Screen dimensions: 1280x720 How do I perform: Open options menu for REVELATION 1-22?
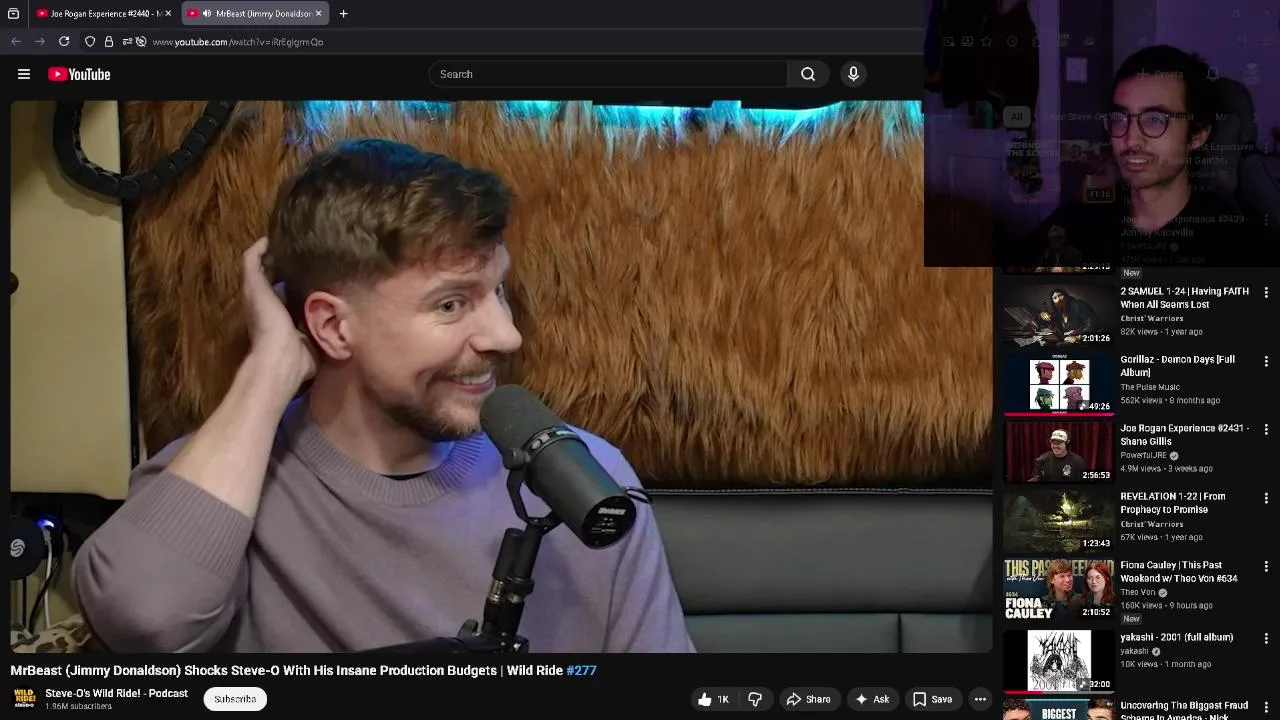tap(1266, 498)
